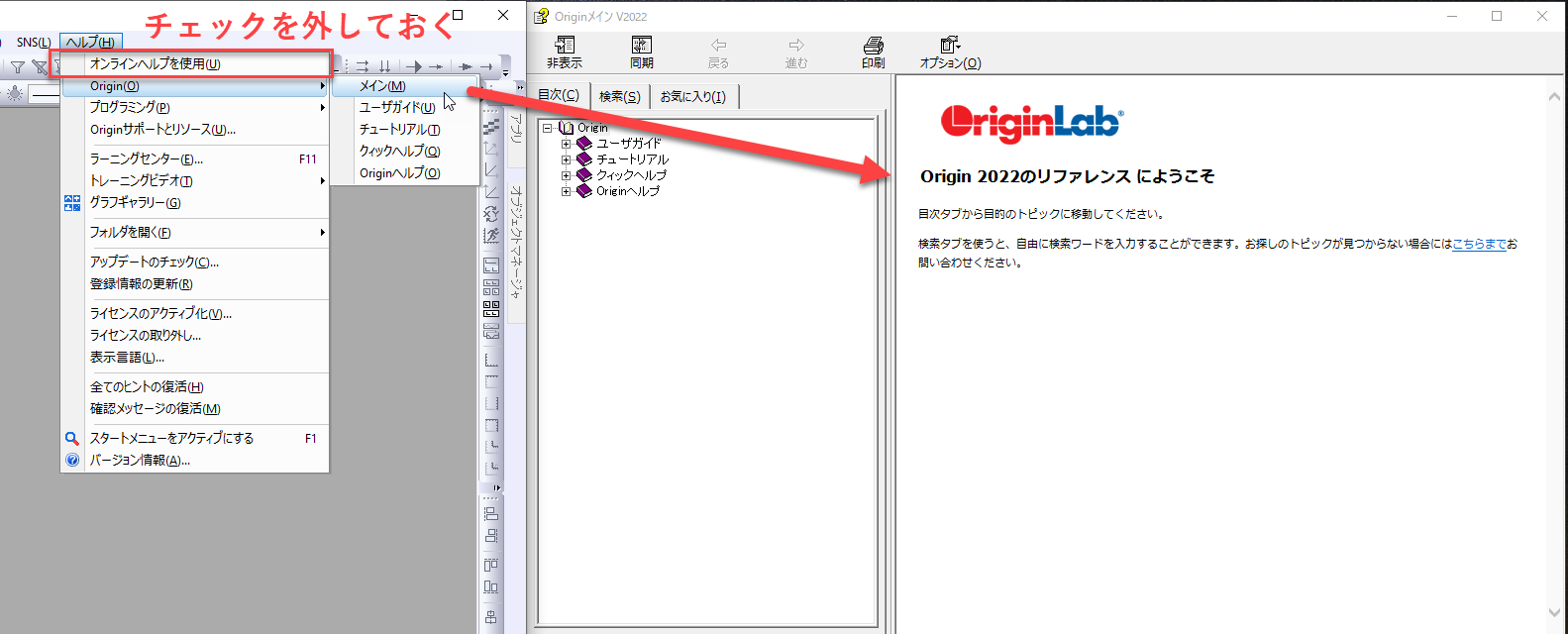The image size is (1568, 634).
Task: Select ライセンスのアクティブ化(V) menu item
Action: coord(194,313)
